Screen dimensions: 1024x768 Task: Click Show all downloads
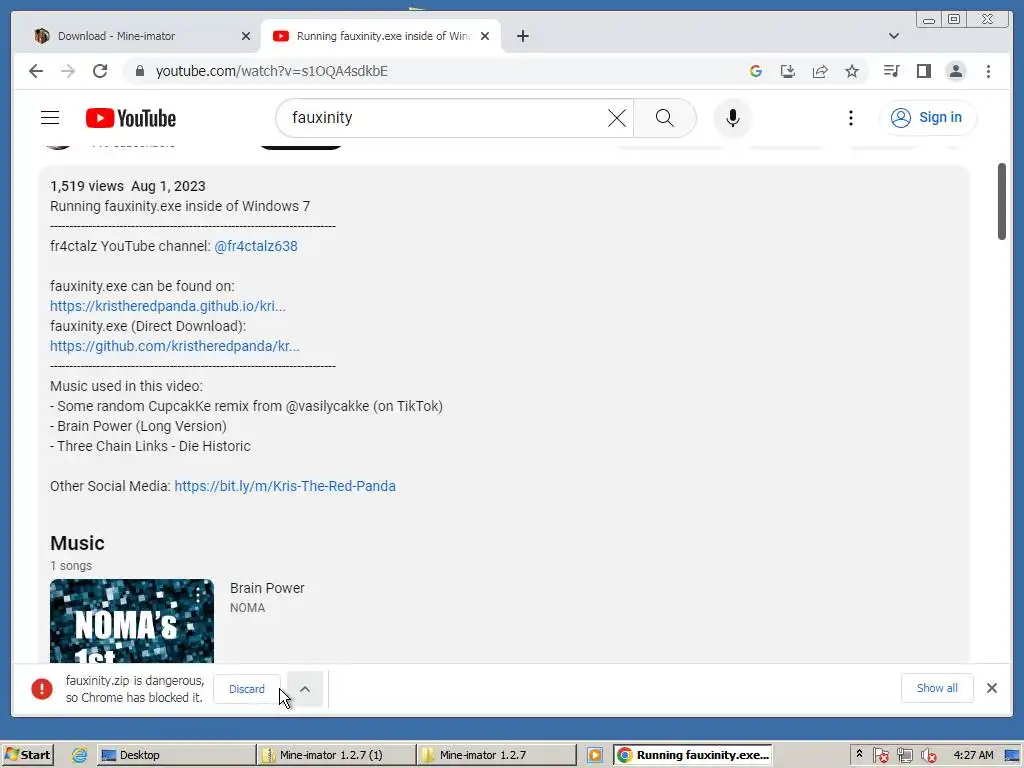[936, 688]
